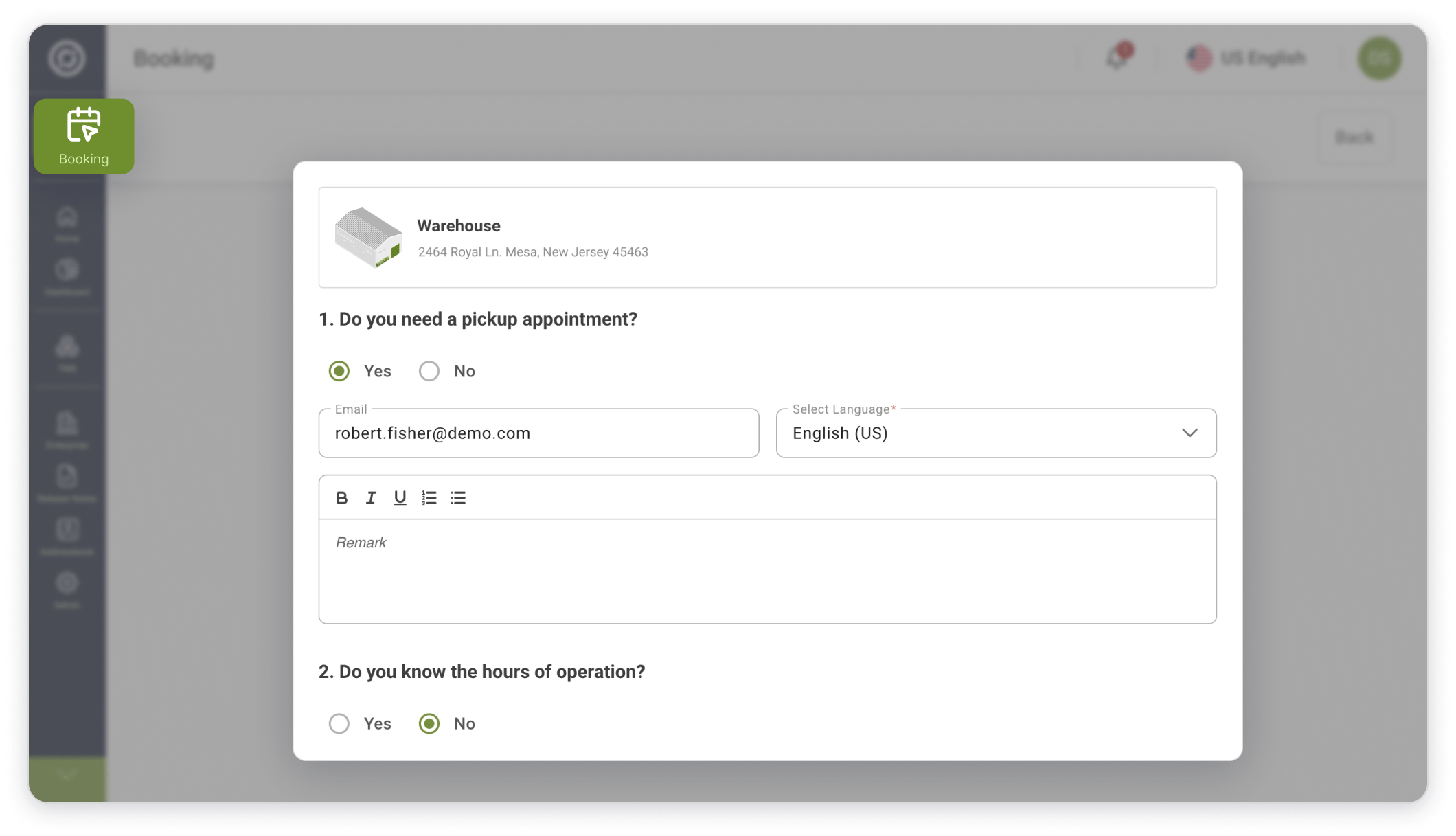Image resolution: width=1456 pixels, height=836 pixels.
Task: Click the app logo in sidebar
Action: click(x=67, y=58)
